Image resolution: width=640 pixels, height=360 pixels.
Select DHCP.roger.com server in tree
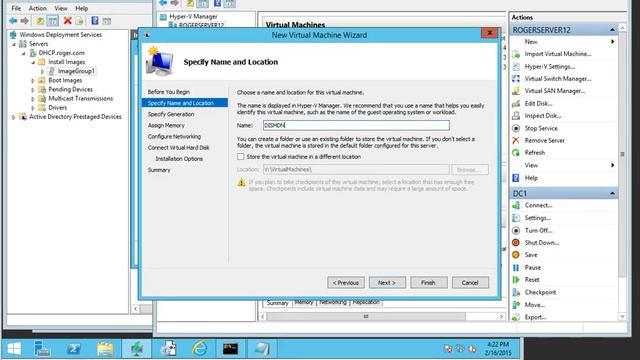coord(62,53)
